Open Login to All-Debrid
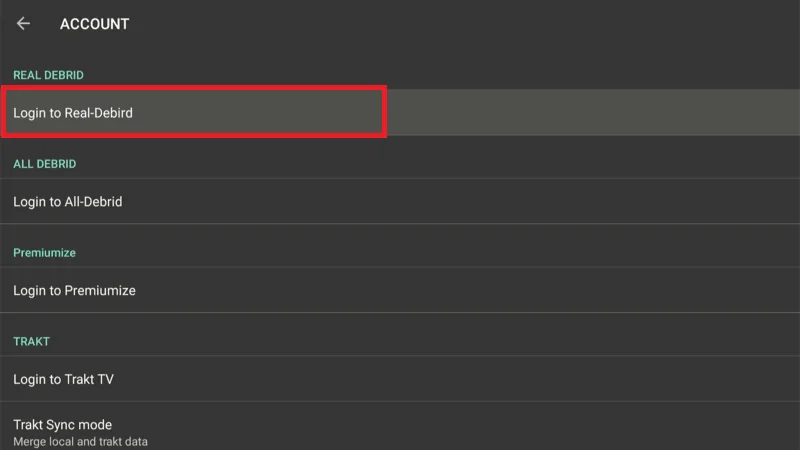The height and width of the screenshot is (450, 800). [x=68, y=202]
